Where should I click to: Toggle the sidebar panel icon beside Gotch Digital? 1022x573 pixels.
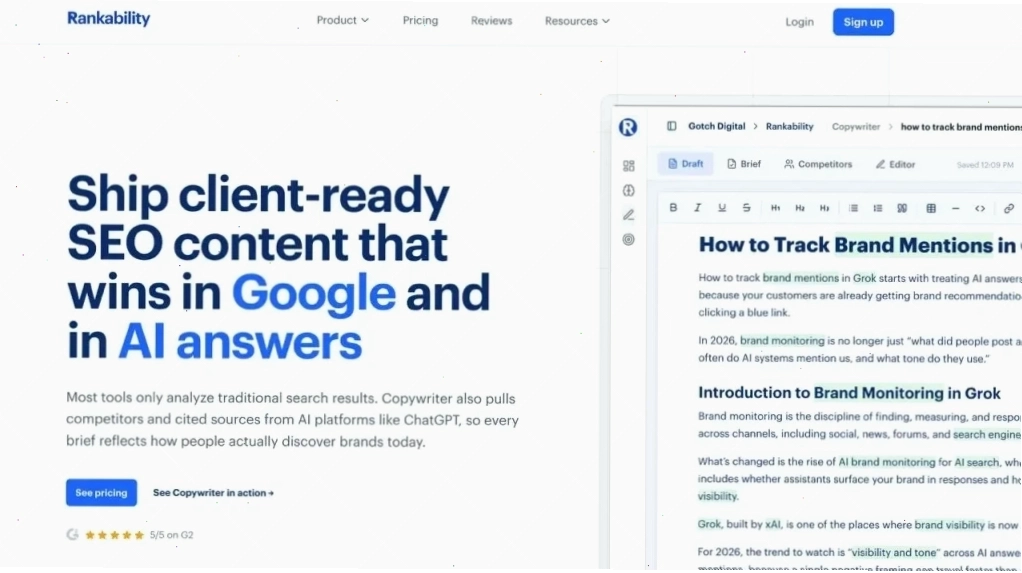[671, 126]
